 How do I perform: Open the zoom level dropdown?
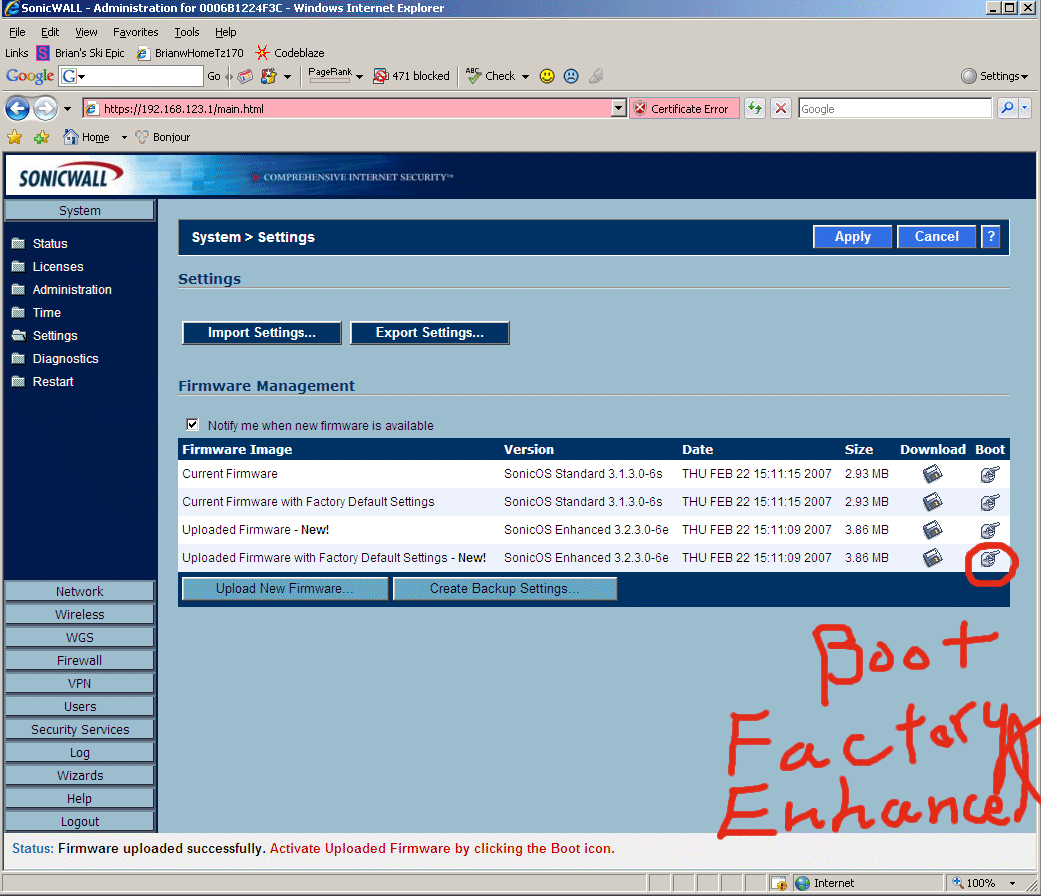[1012, 883]
